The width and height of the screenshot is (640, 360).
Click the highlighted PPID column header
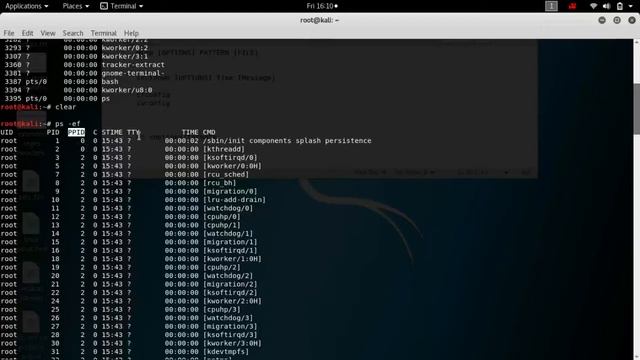[x=76, y=132]
